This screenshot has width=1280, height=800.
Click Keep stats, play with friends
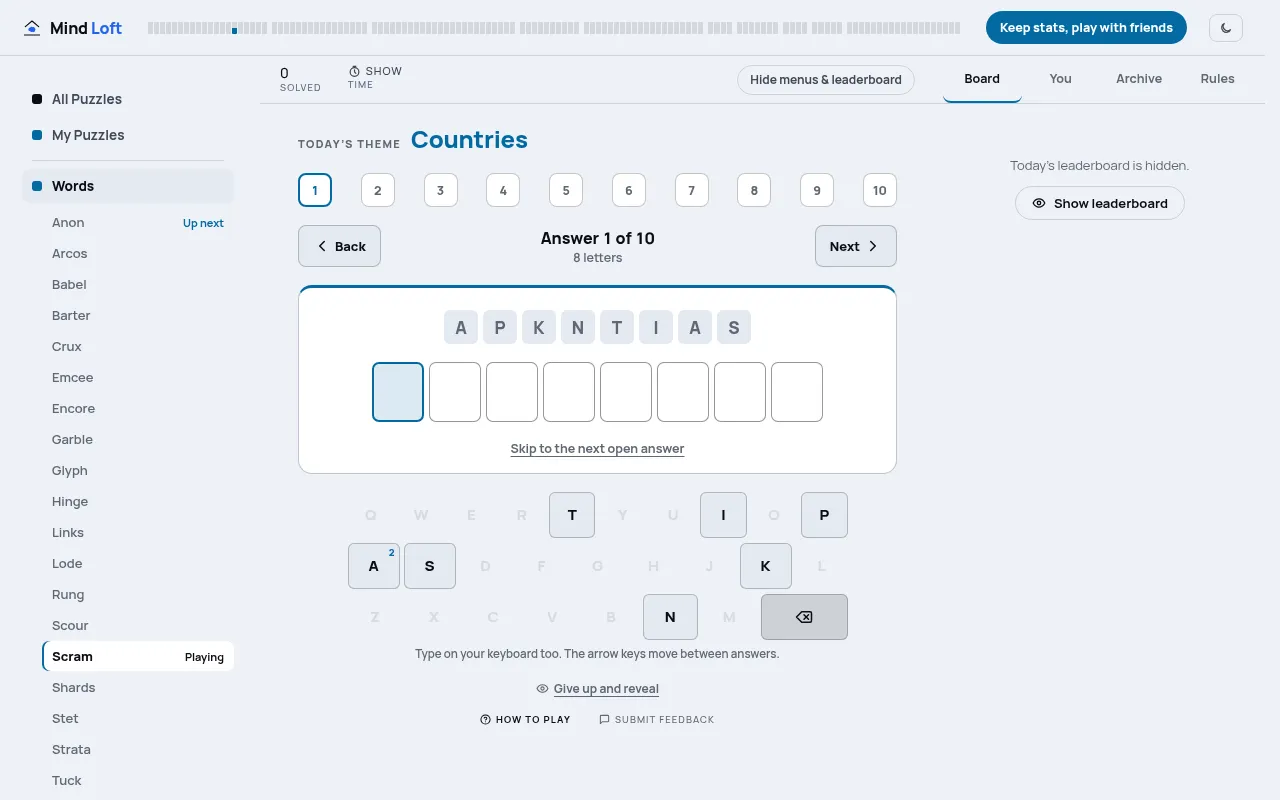[1086, 28]
